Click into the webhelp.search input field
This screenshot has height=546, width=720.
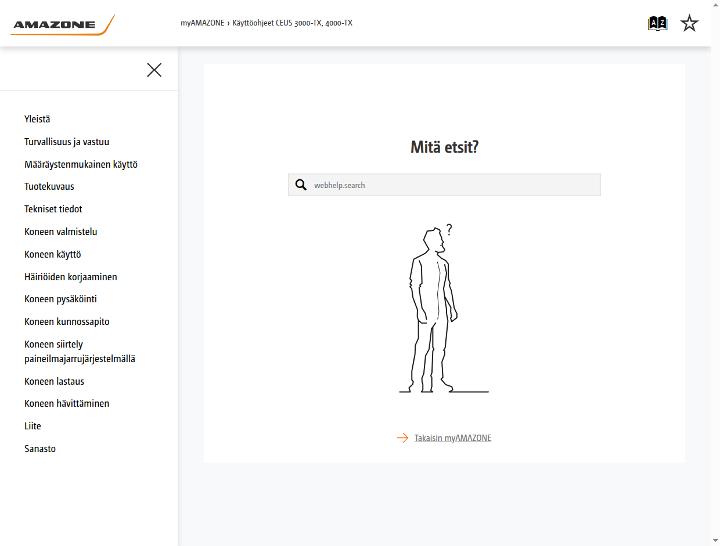[444, 185]
